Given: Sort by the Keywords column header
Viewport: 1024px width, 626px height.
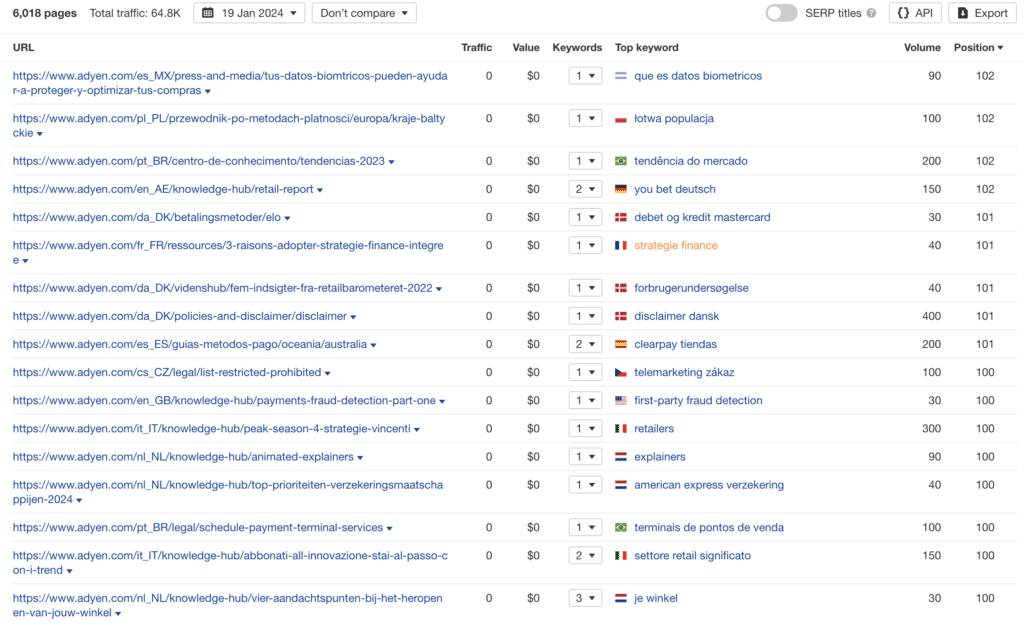Looking at the screenshot, I should pyautogui.click(x=577, y=48).
